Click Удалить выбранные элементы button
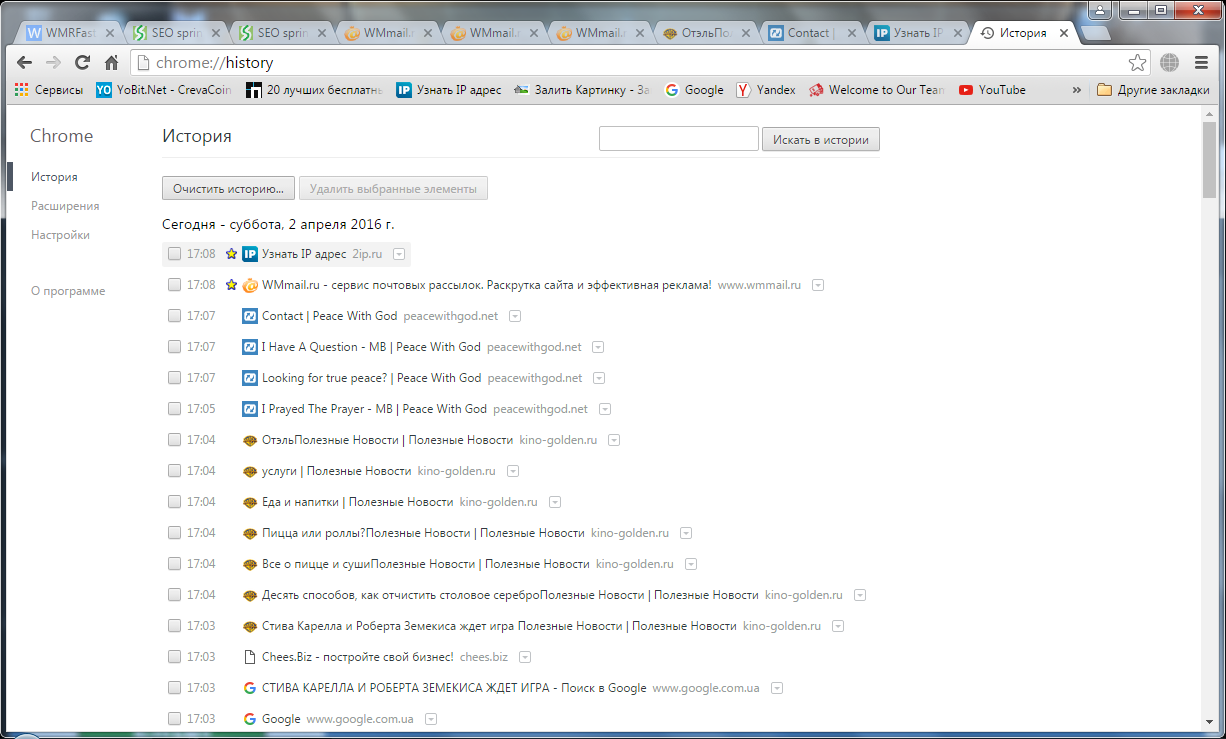Image resolution: width=1226 pixels, height=739 pixels. point(393,188)
